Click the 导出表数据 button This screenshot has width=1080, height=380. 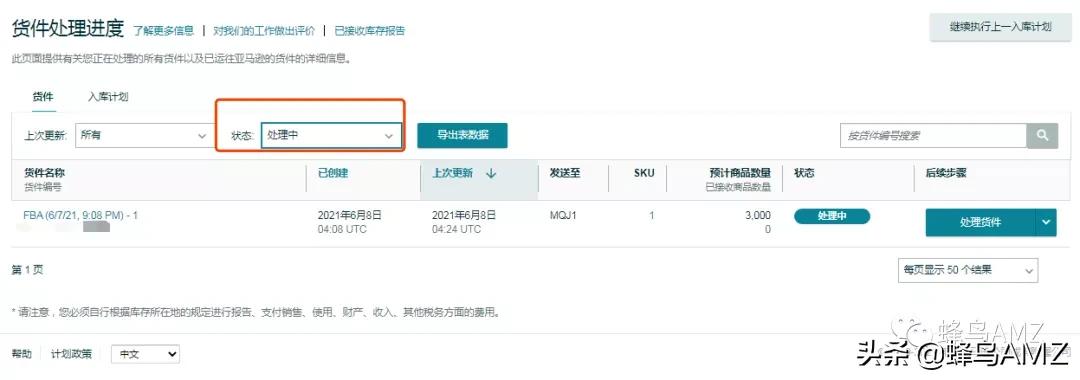pyautogui.click(x=462, y=135)
